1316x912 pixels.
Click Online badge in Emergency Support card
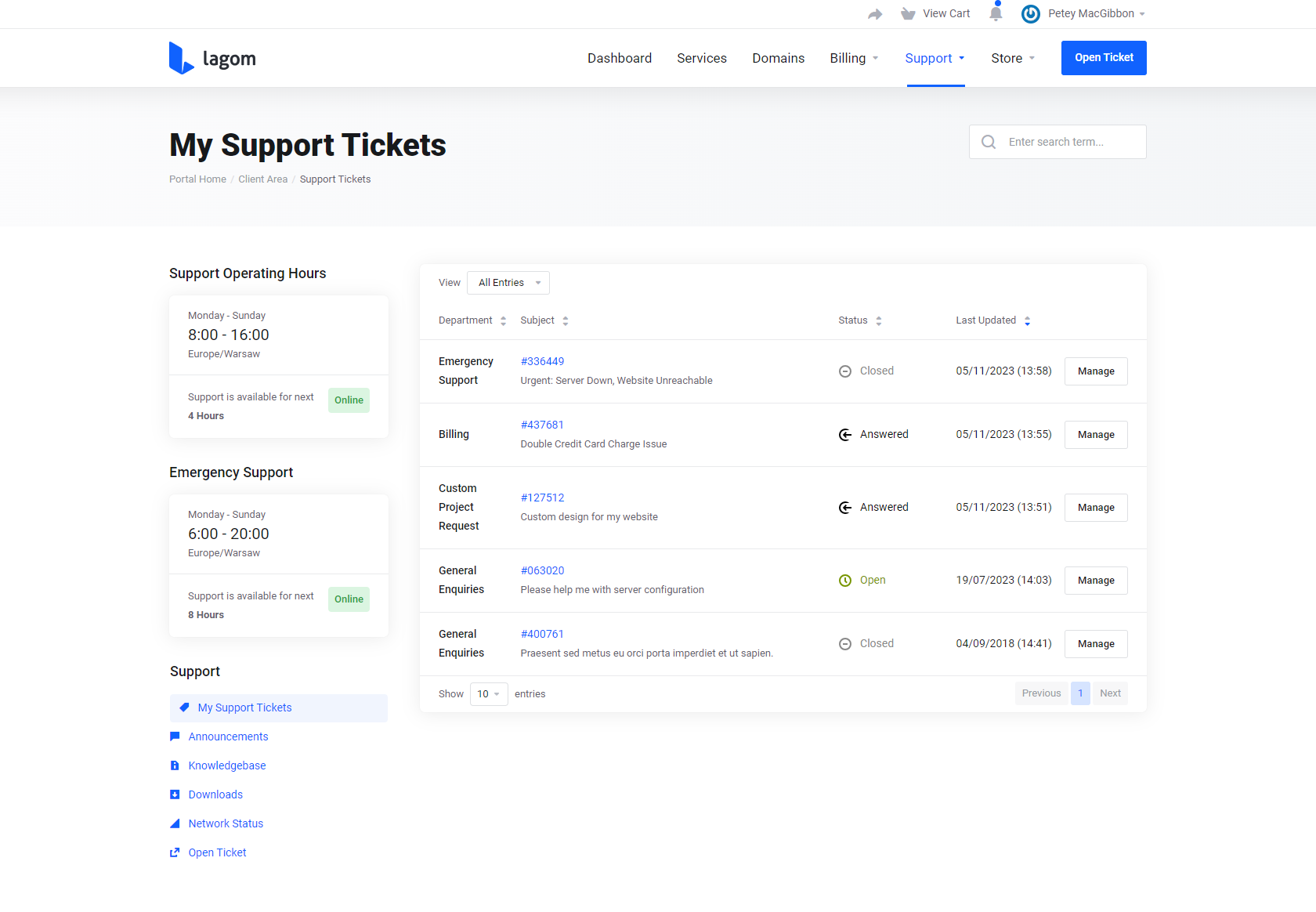(x=349, y=599)
